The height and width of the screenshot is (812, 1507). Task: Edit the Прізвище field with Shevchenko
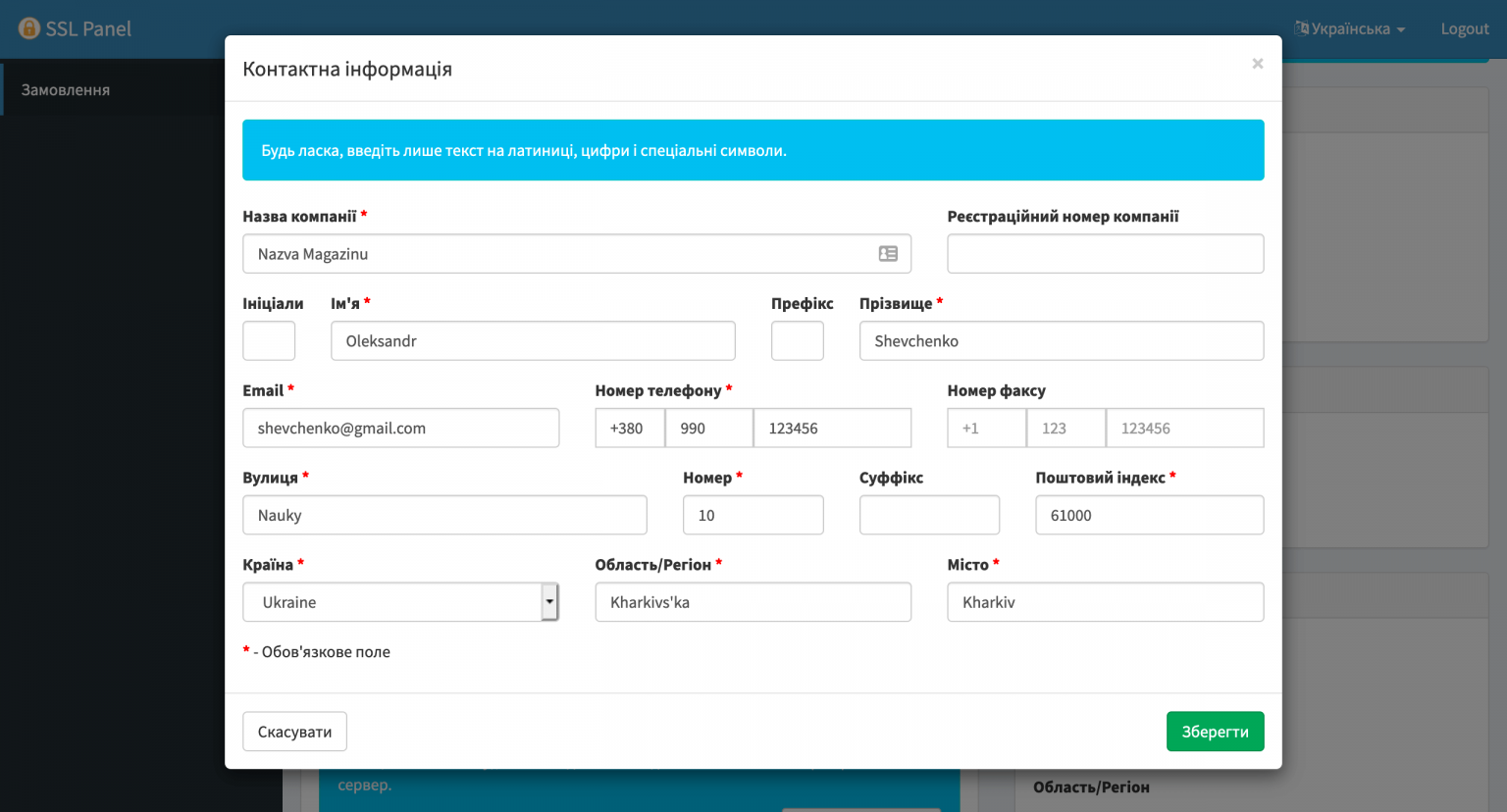pyautogui.click(x=1061, y=341)
